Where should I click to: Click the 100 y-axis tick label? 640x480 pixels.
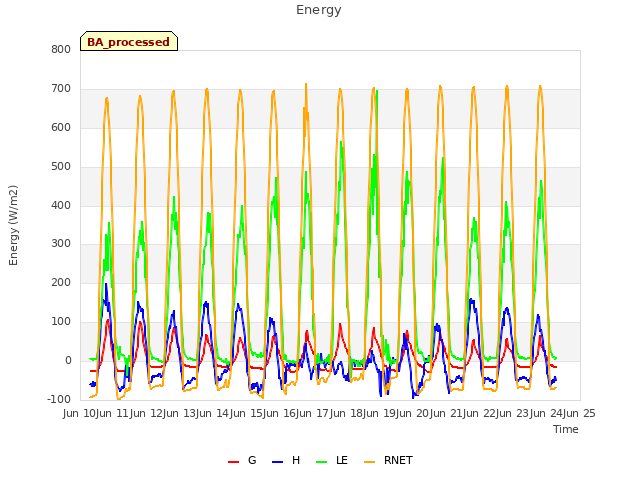(61, 322)
